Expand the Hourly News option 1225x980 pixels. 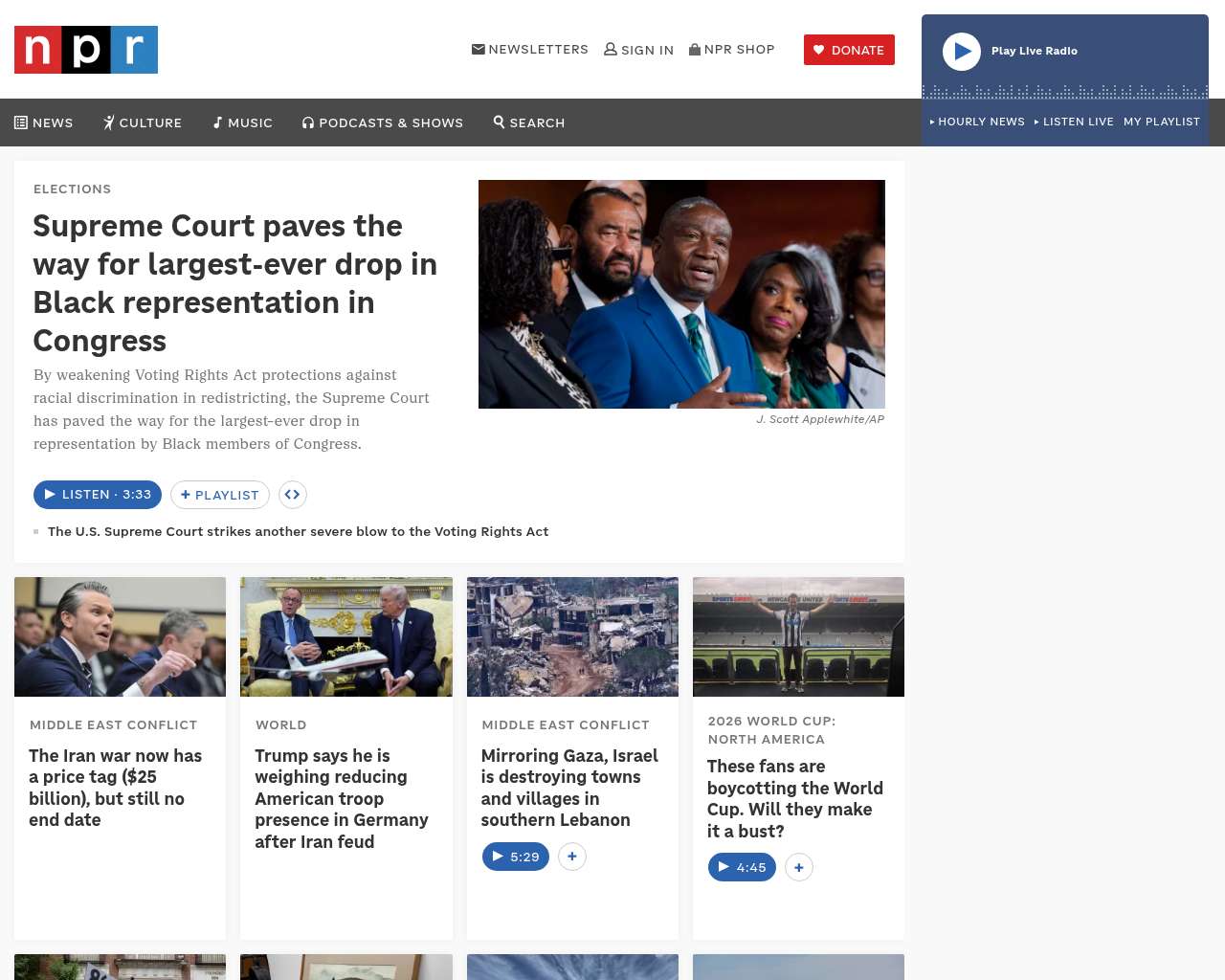[977, 122]
